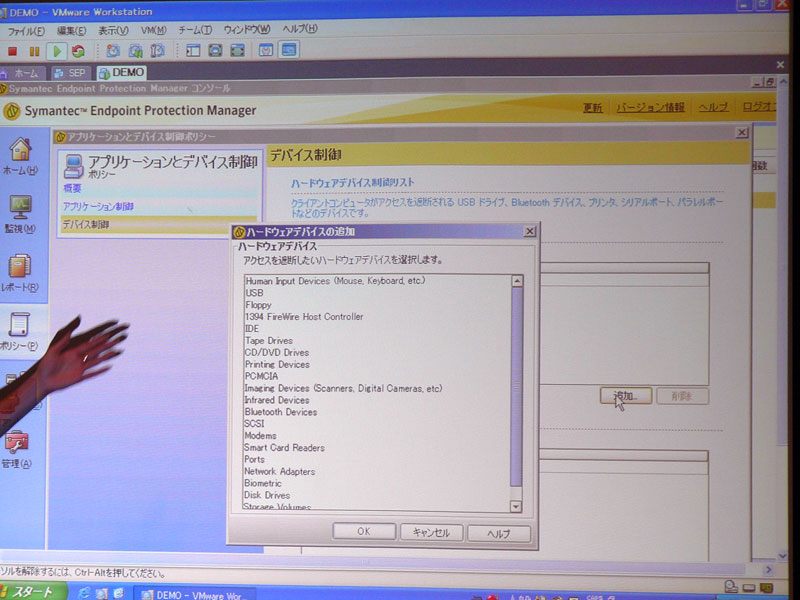Click DEMO - VMware taskbar button
The image size is (800, 600).
[193, 594]
